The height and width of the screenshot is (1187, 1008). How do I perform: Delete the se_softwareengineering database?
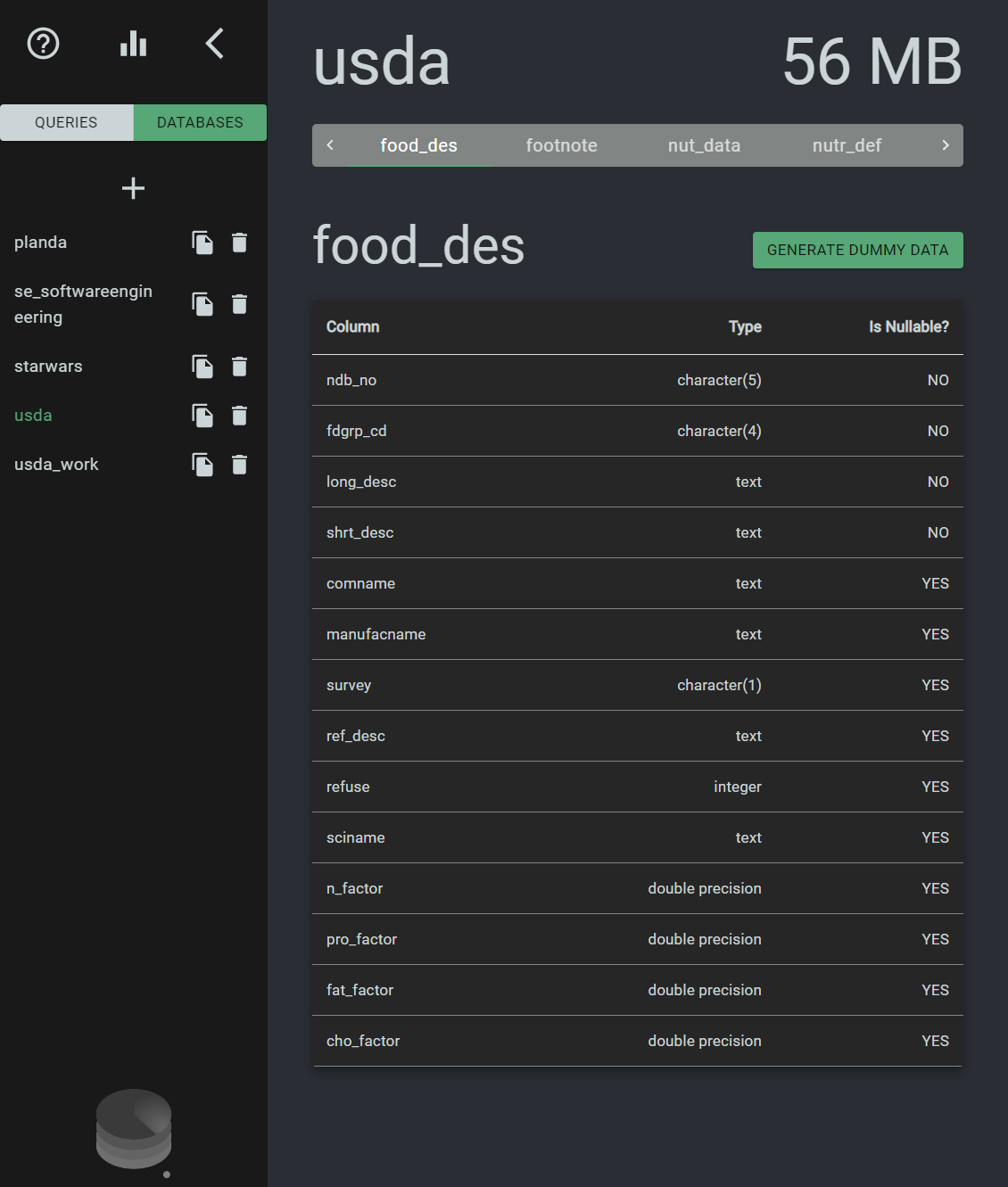point(239,304)
